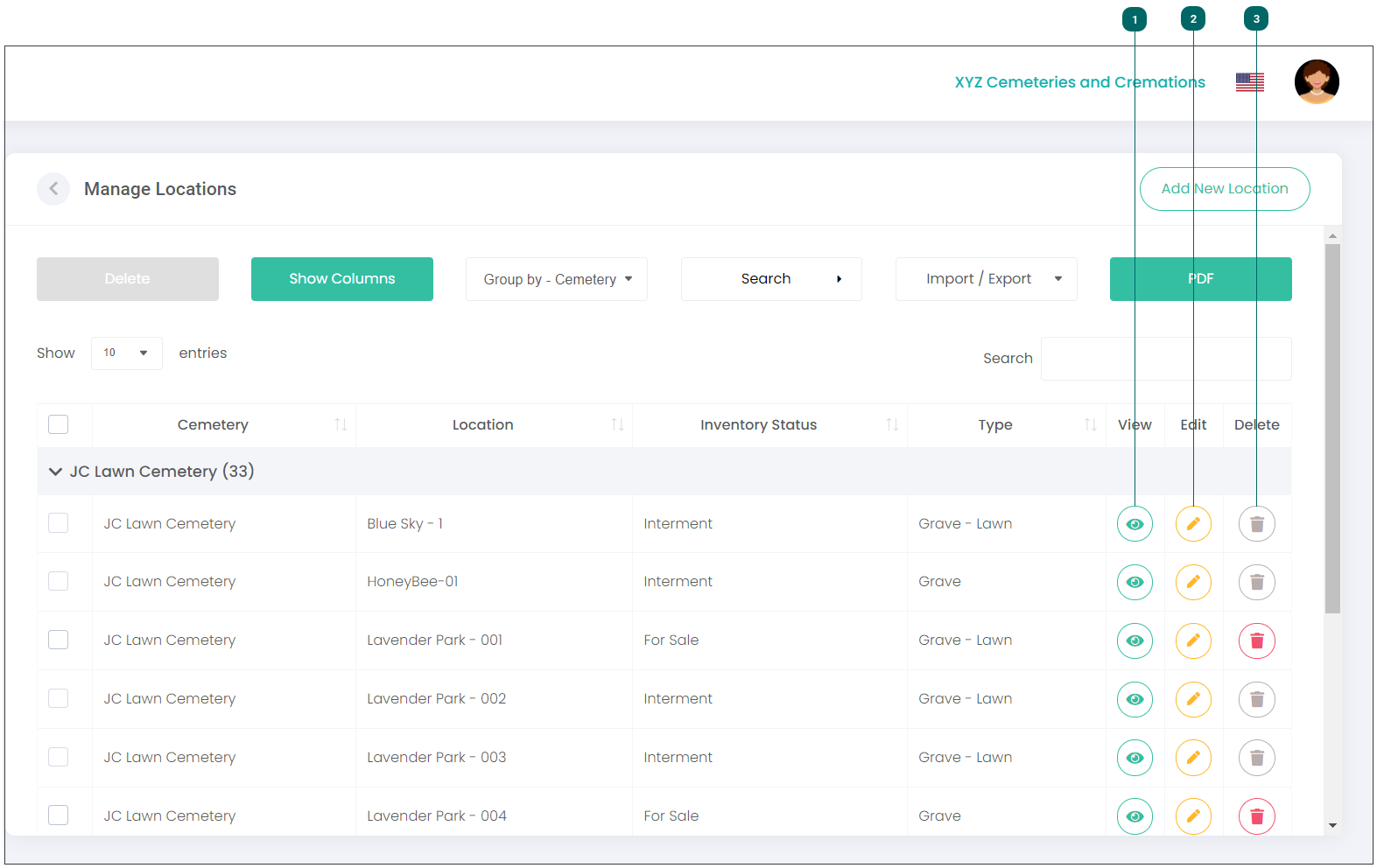View the HoneyBee-01 location
This screenshot has height=868, width=1377.
click(x=1135, y=582)
